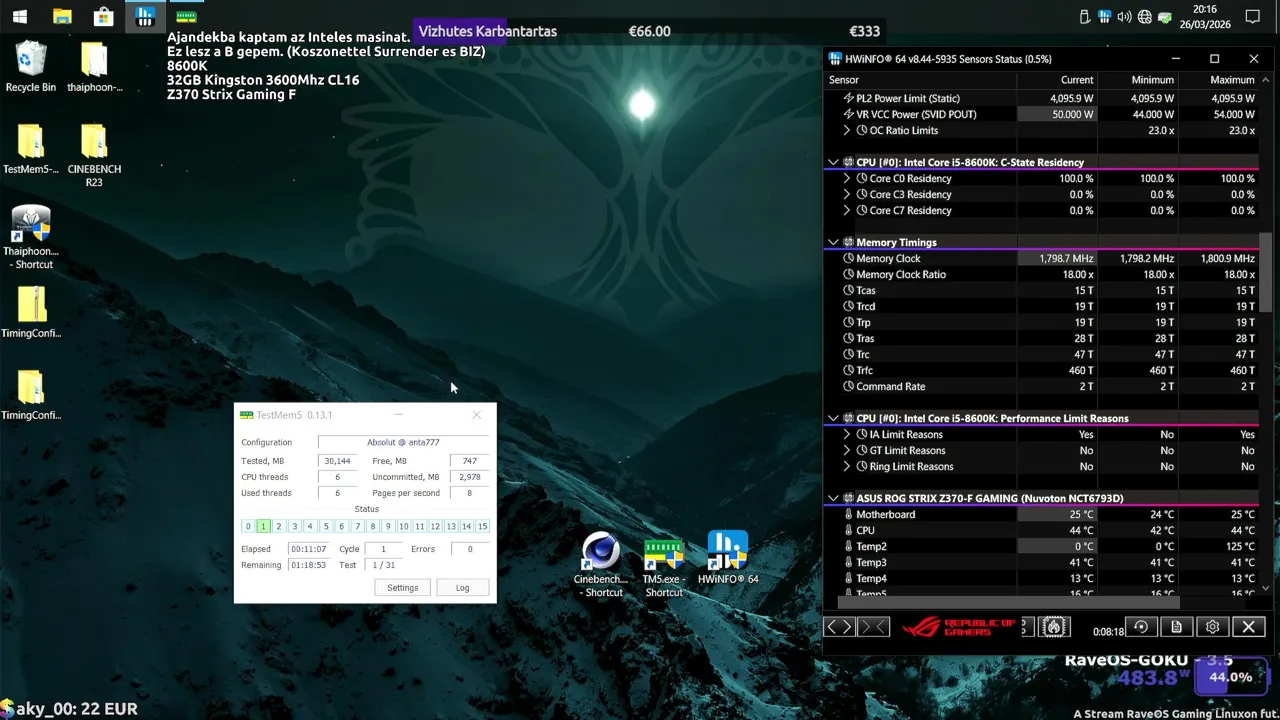The height and width of the screenshot is (720, 1280).
Task: Click the HWiNFO taskbar icon
Action: pyautogui.click(x=145, y=17)
